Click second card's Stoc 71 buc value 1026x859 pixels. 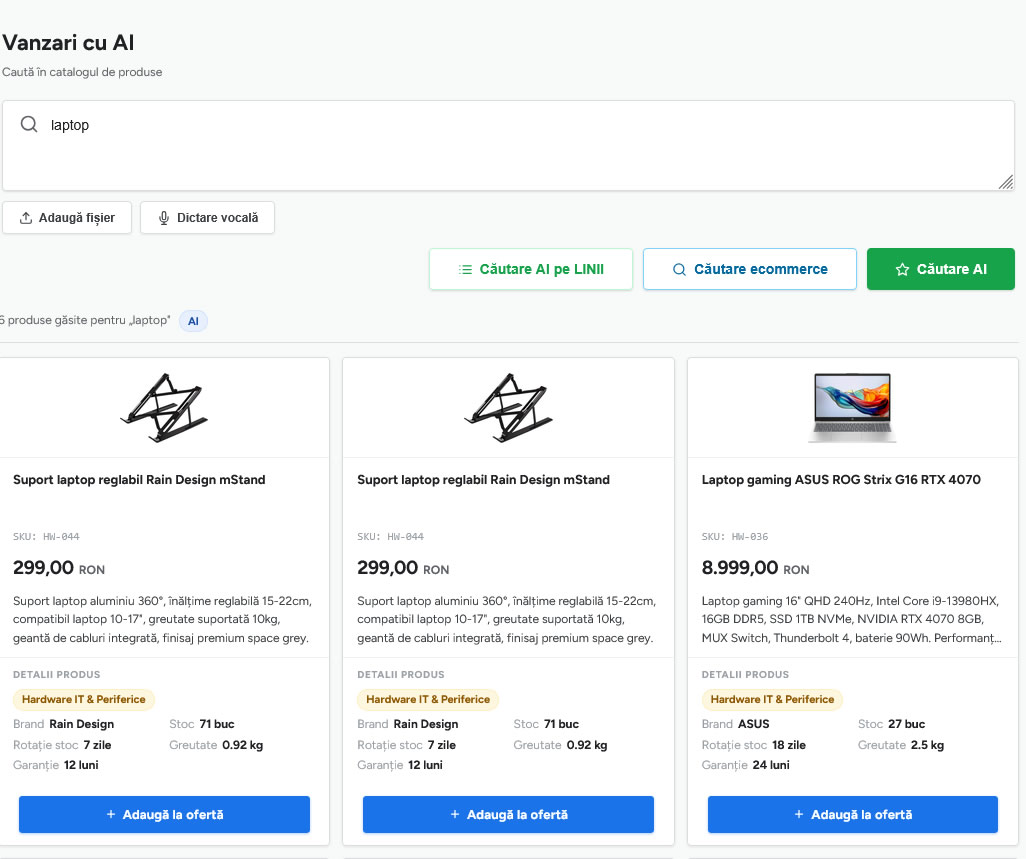[x=561, y=724]
